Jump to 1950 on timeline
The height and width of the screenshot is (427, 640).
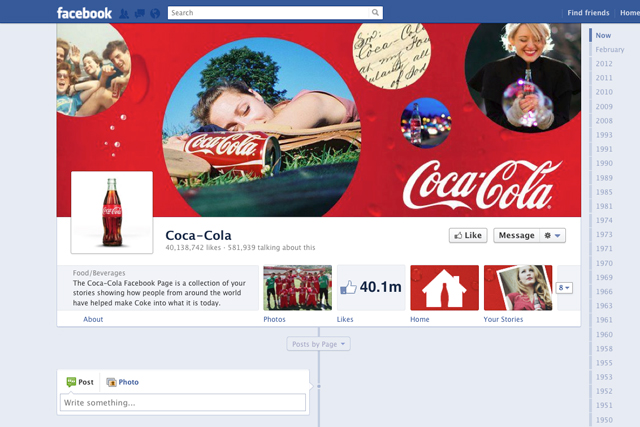(604, 420)
